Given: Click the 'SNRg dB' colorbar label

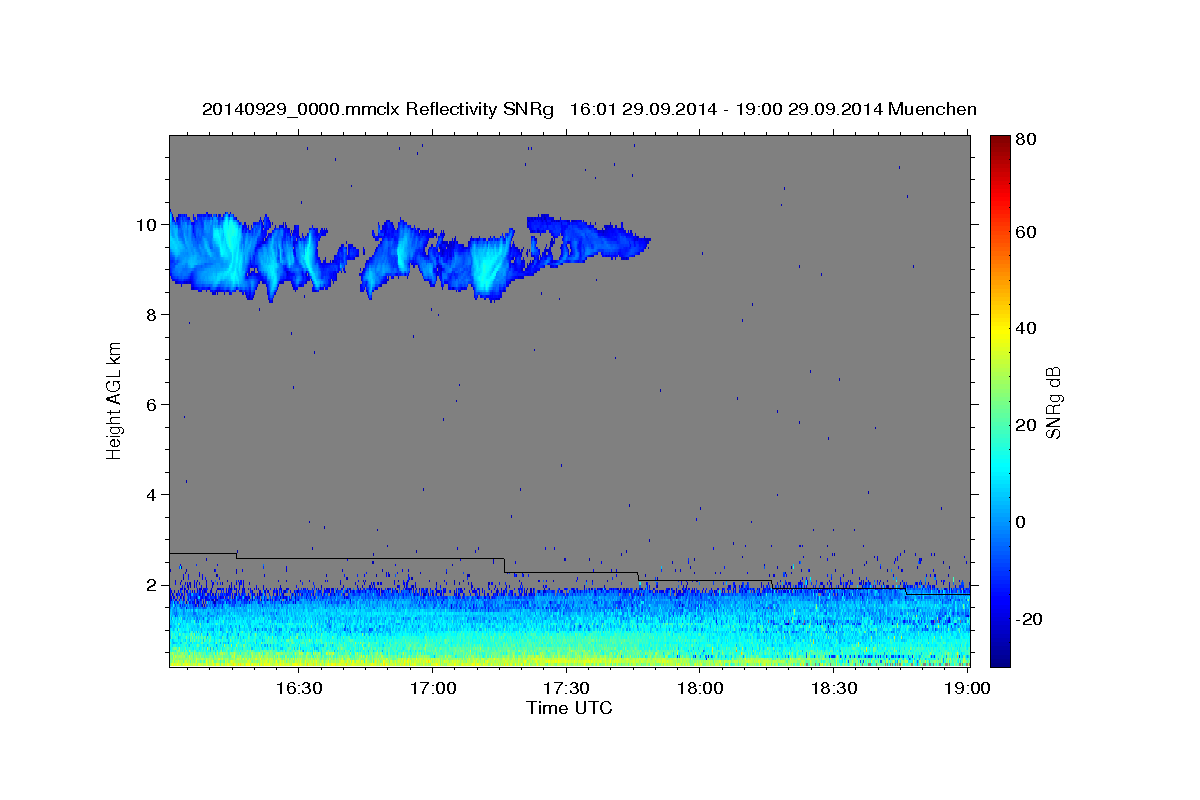Looking at the screenshot, I should 1053,402.
